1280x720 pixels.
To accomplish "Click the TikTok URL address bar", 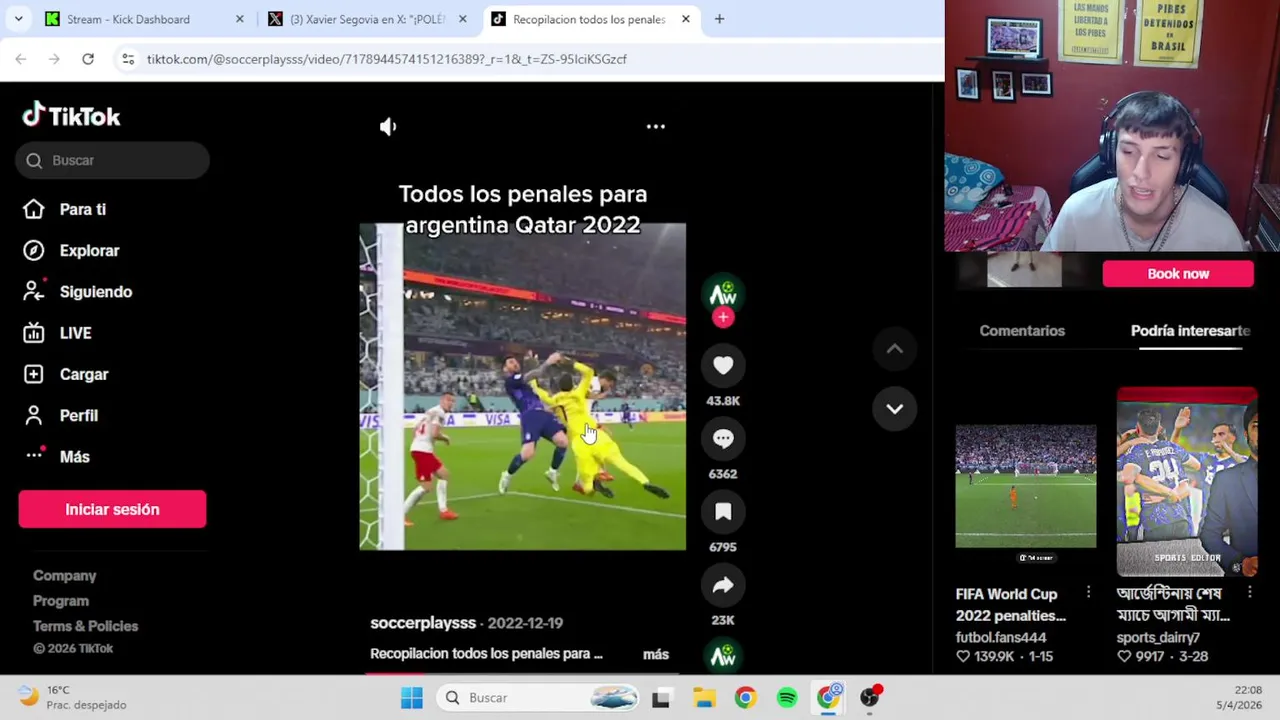I will (x=386, y=59).
